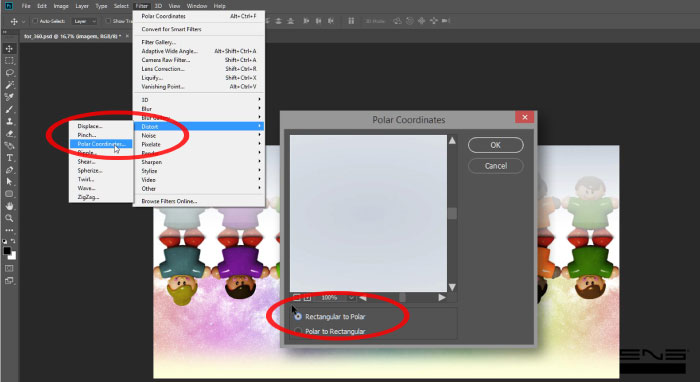Enable the Auto-Select checkbox
The image size is (700, 382).
(x=35, y=21)
